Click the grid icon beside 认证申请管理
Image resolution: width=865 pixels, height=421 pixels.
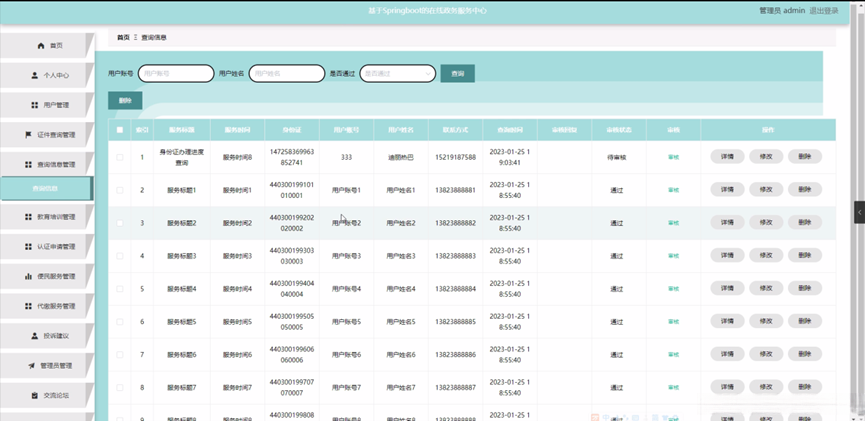pyautogui.click(x=29, y=247)
